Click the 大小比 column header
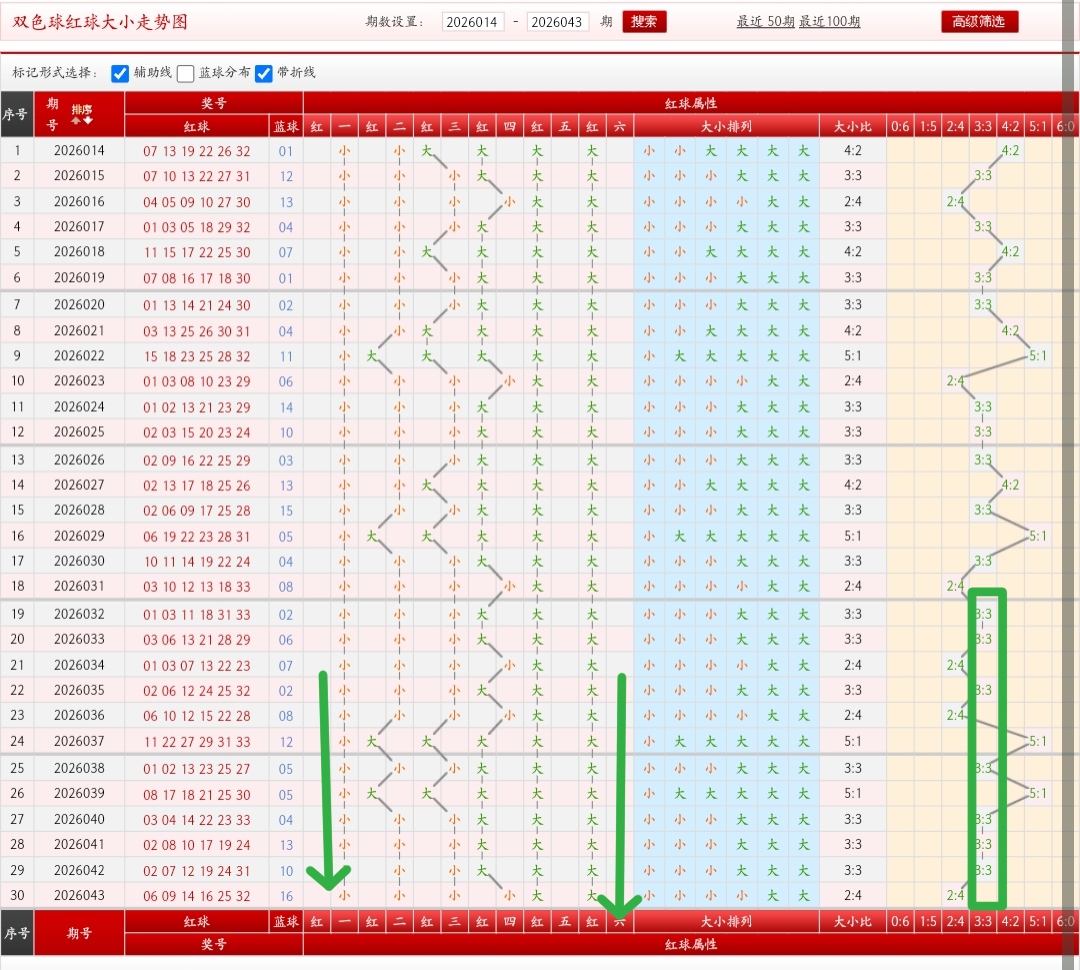 [x=852, y=126]
